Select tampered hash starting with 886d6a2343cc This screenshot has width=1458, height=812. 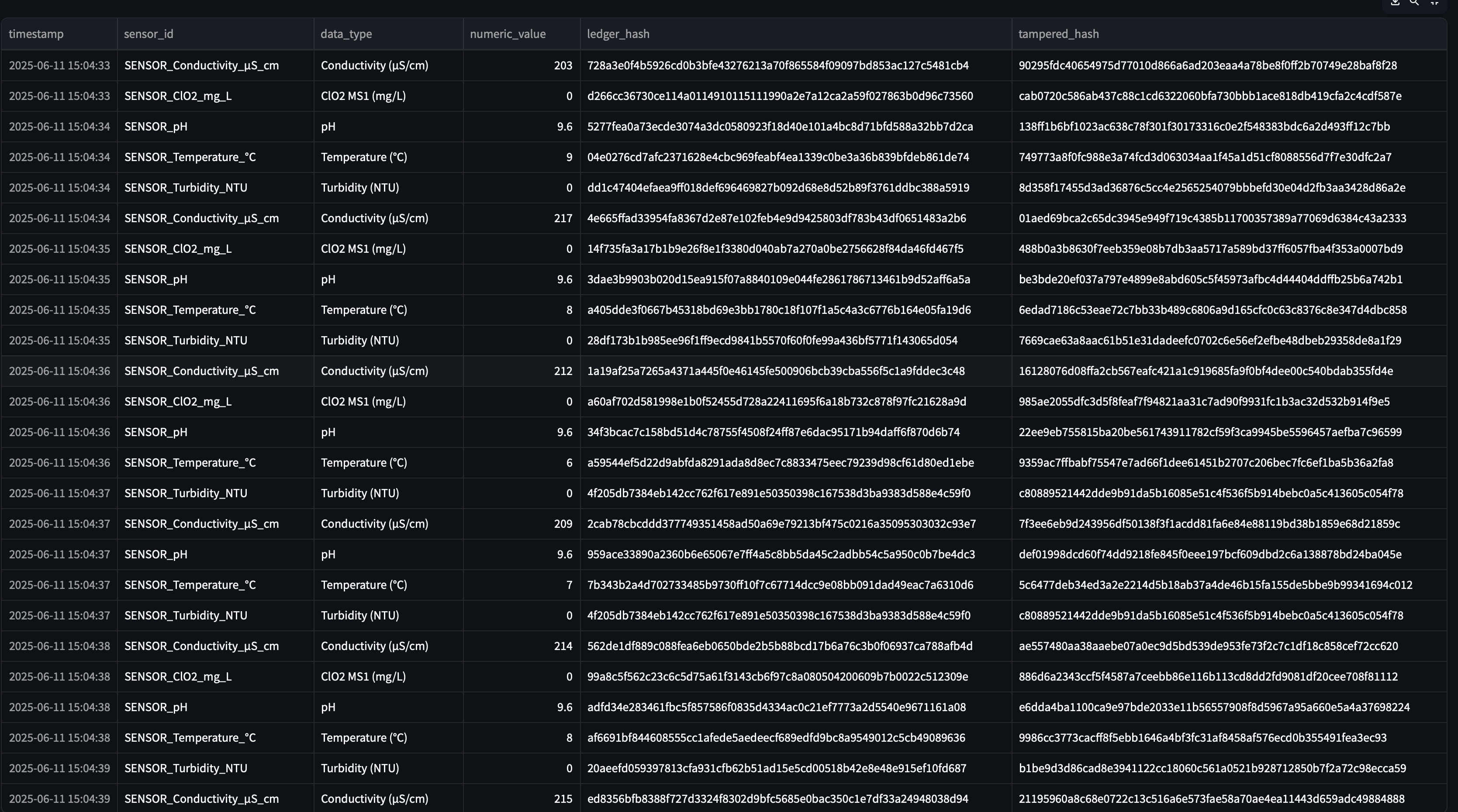point(1229,676)
